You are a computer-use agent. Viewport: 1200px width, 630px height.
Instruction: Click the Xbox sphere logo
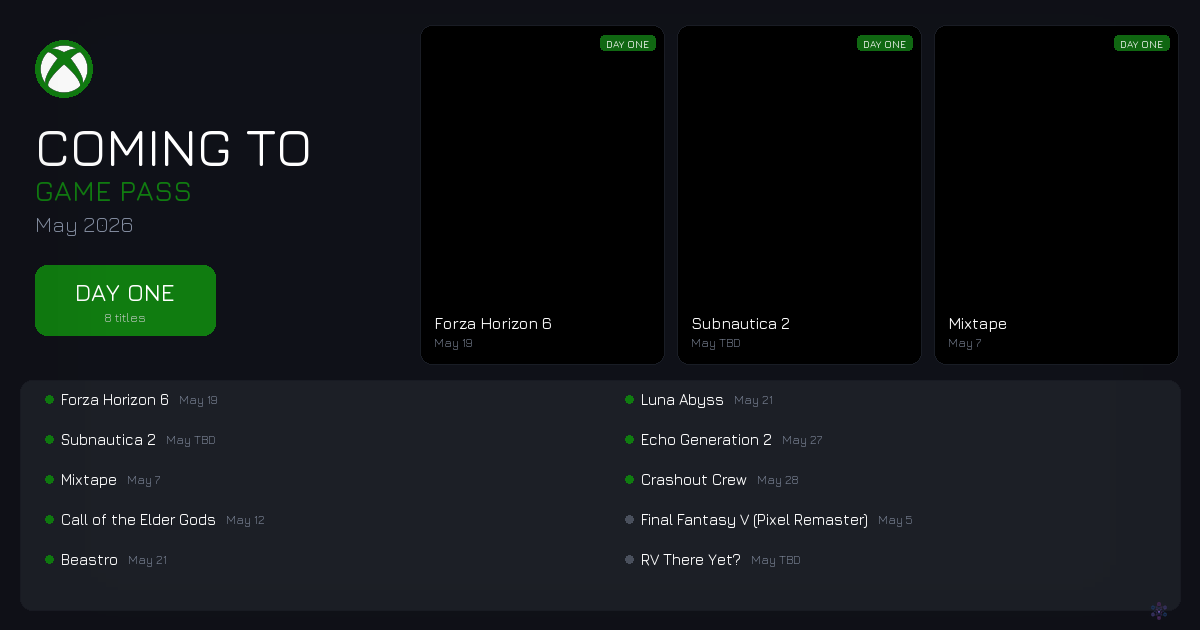64,69
